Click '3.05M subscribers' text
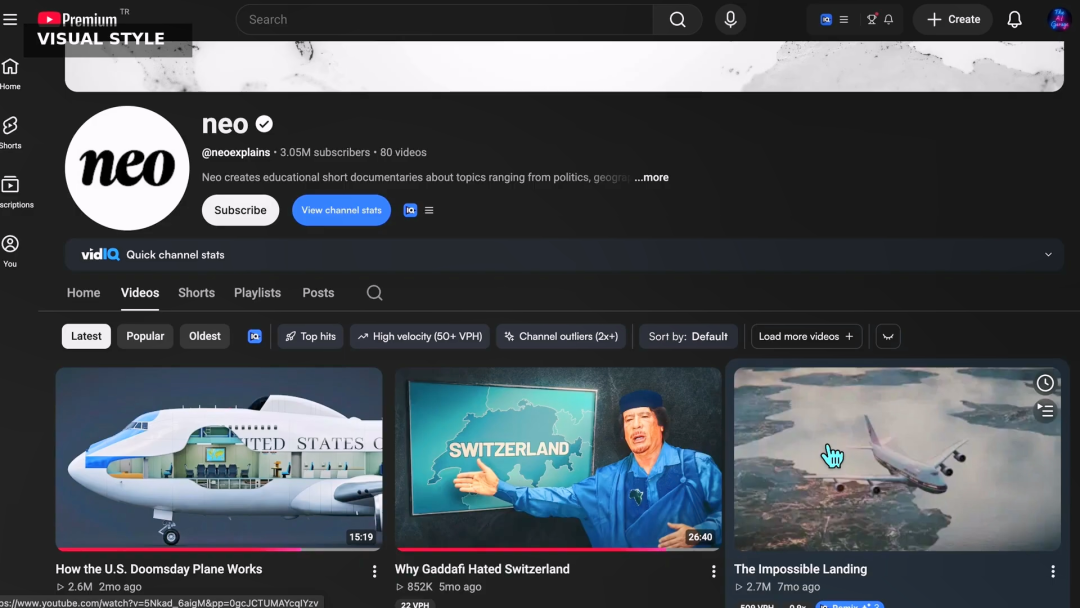 (325, 153)
